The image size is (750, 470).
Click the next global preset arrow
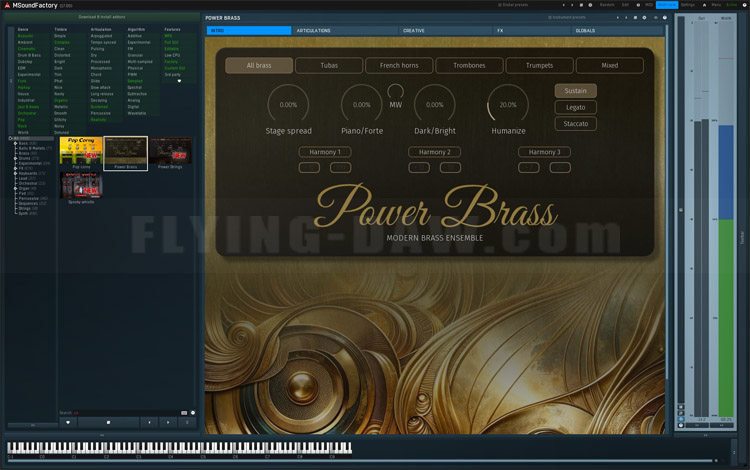[572, 5]
